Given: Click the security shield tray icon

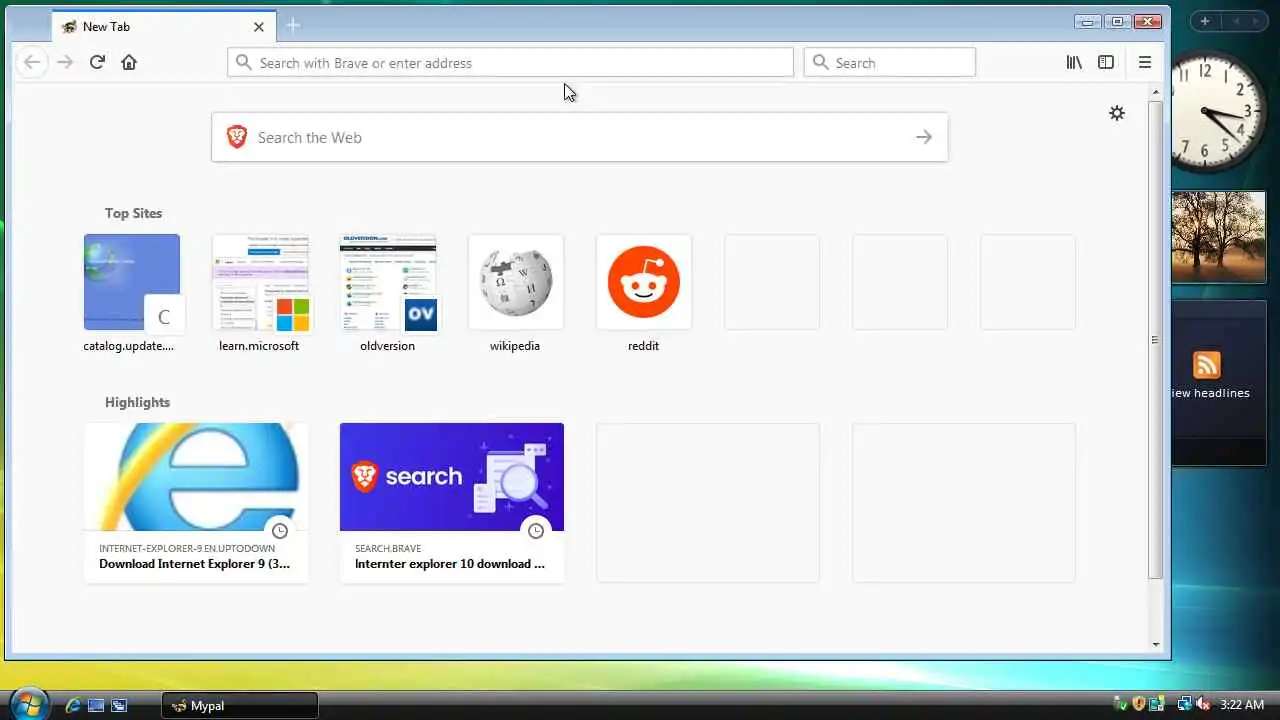Looking at the screenshot, I should 1139,705.
